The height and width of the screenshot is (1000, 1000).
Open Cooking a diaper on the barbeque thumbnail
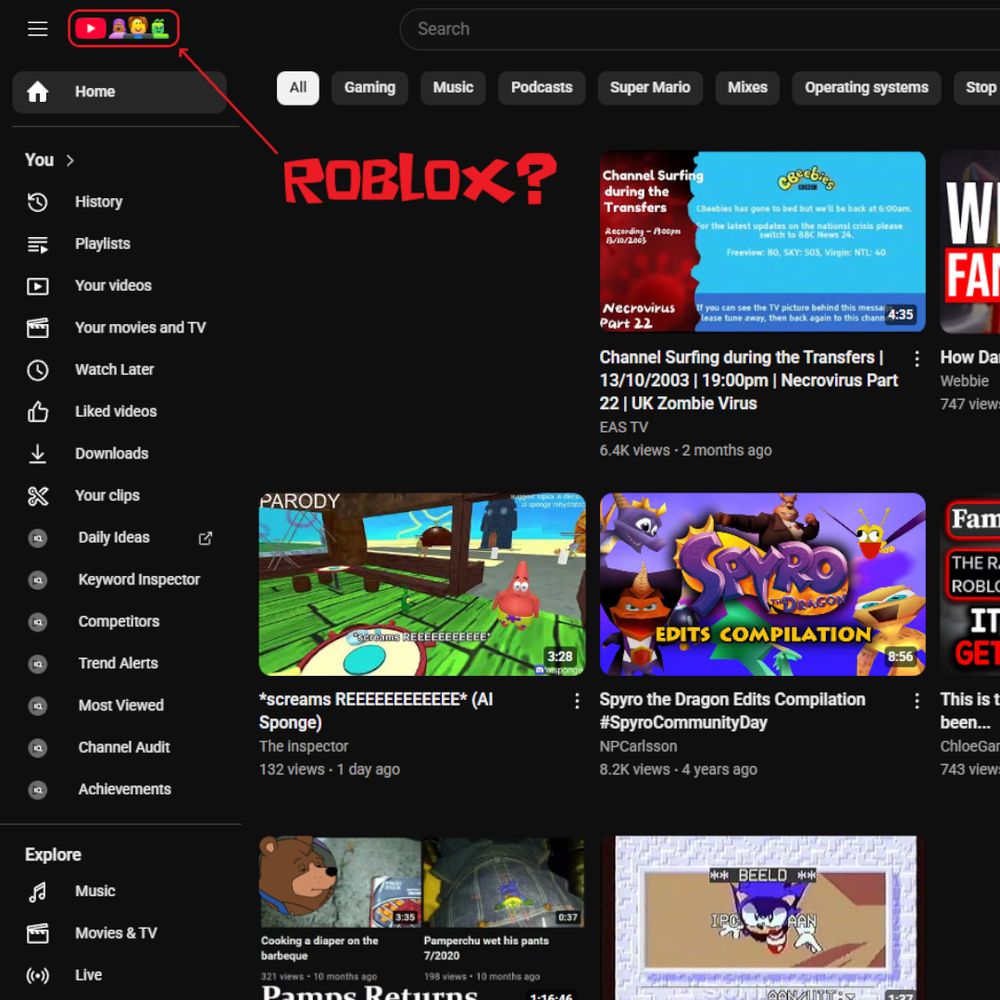coord(341,881)
